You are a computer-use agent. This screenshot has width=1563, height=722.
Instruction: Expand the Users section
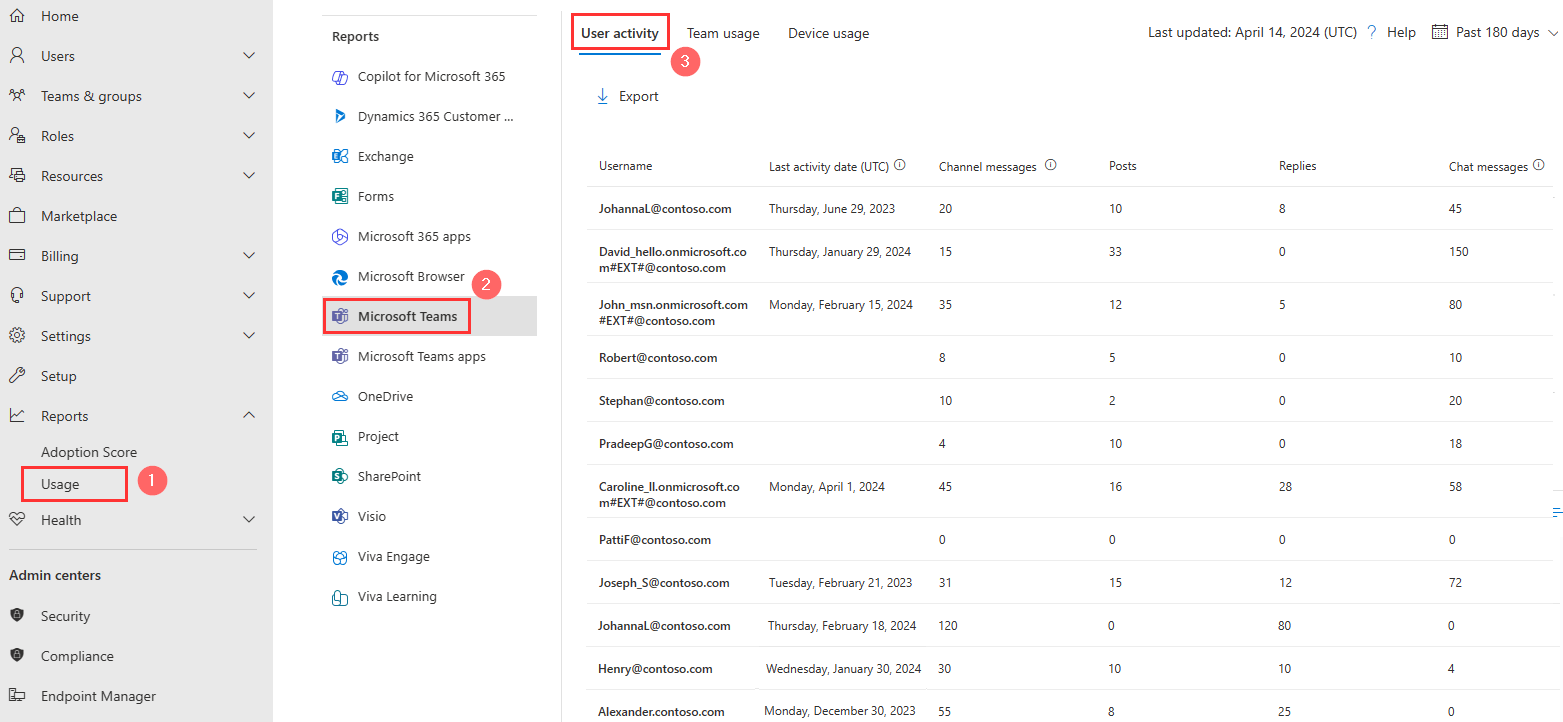pos(248,55)
